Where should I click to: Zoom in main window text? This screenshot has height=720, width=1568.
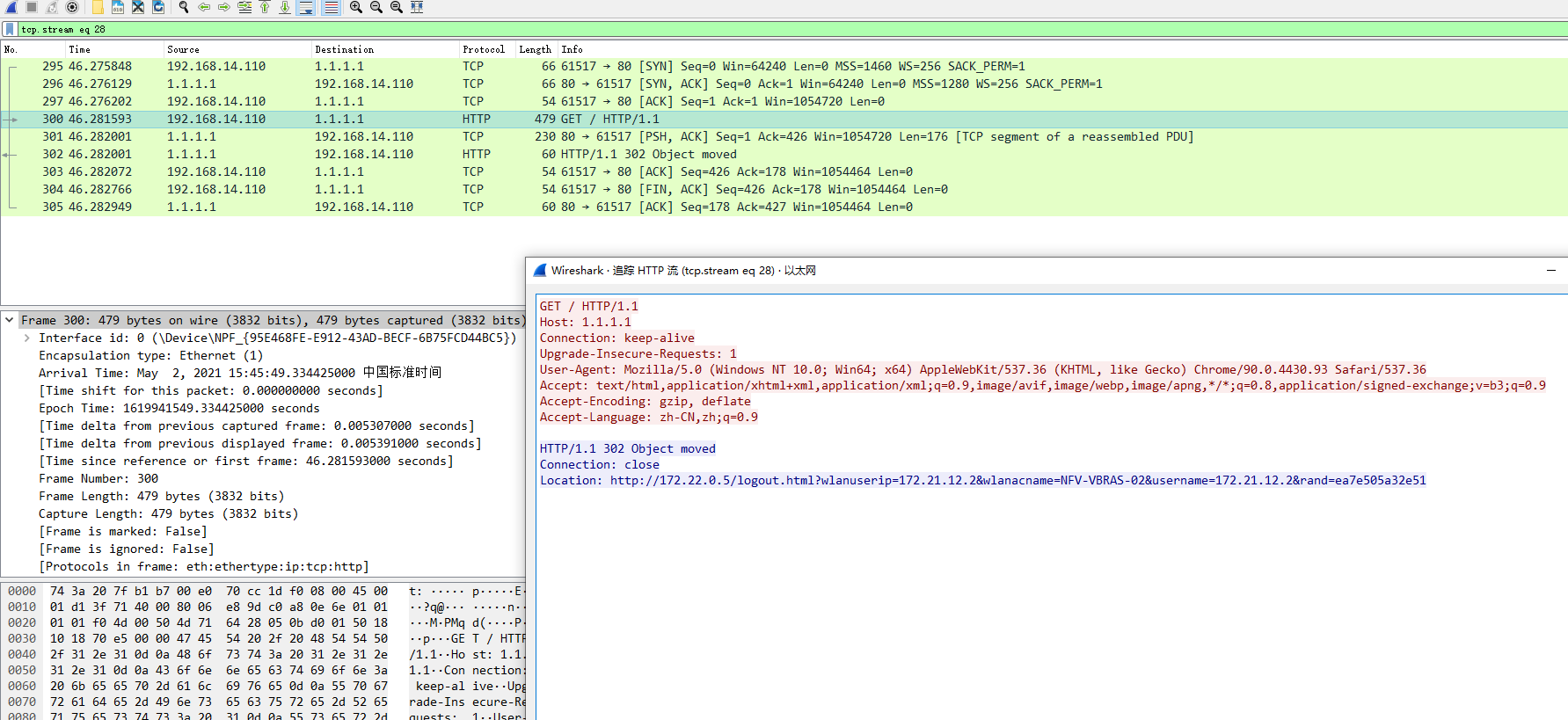click(356, 7)
